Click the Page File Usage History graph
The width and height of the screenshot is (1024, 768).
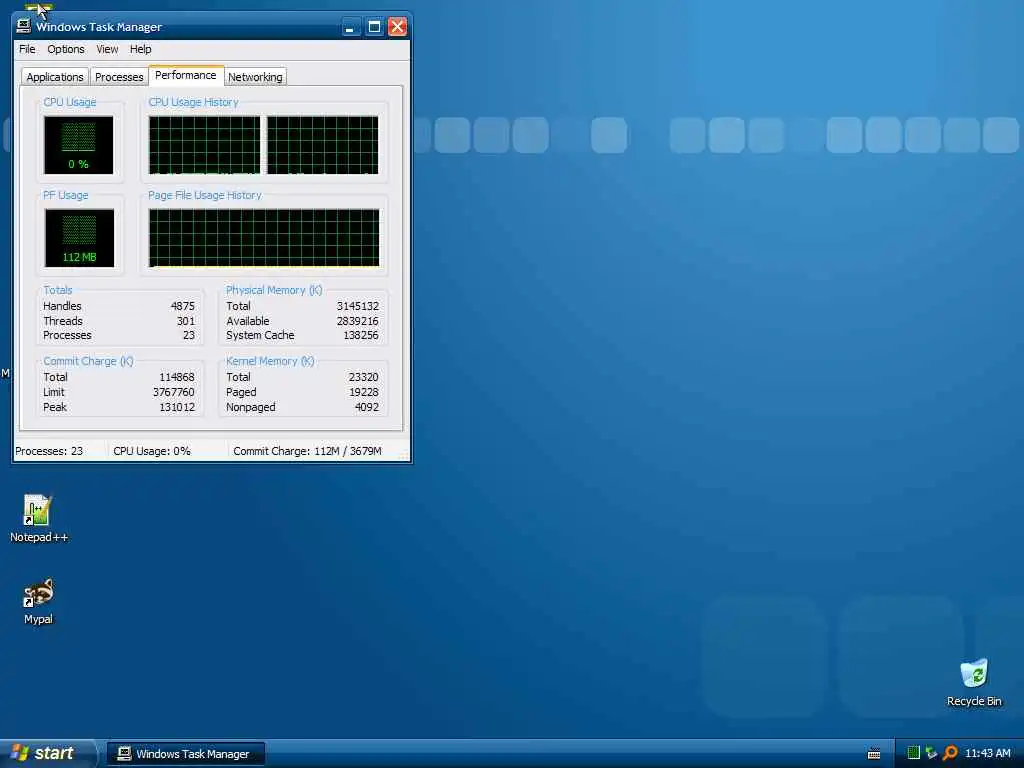coord(264,238)
